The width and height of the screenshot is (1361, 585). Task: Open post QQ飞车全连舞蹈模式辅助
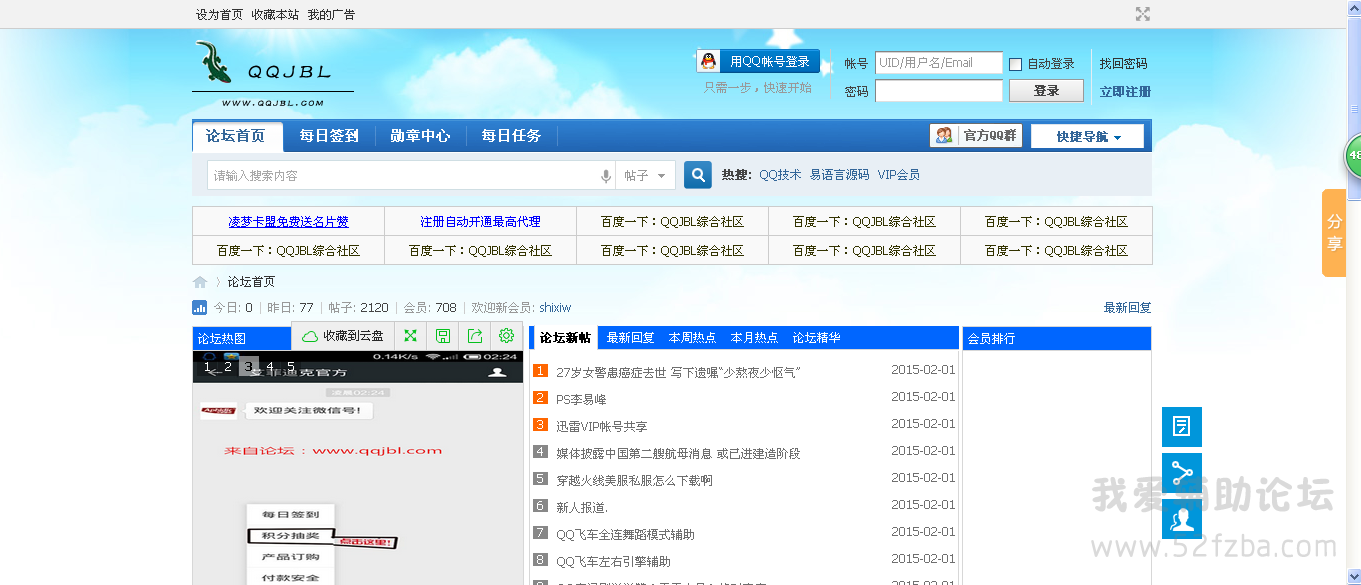pos(625,534)
